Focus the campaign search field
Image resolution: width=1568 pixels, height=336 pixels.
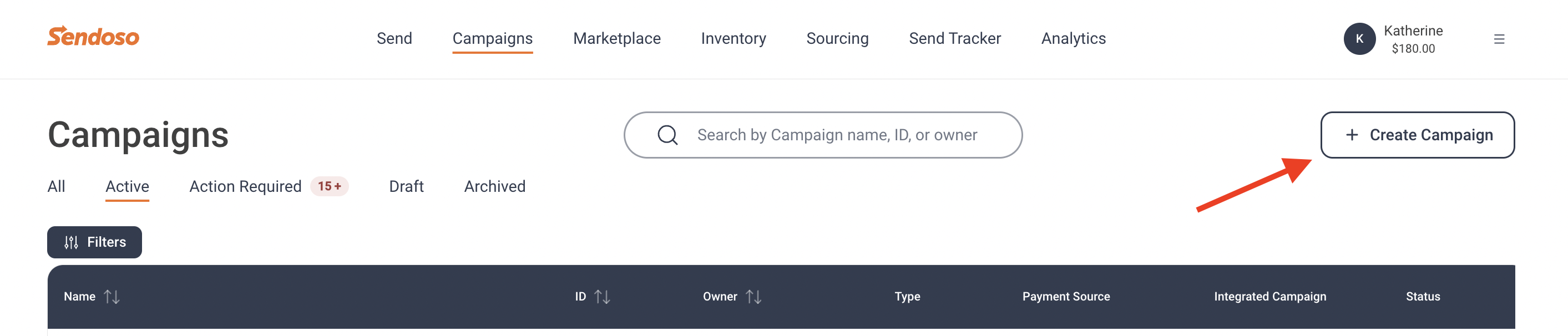tap(823, 135)
